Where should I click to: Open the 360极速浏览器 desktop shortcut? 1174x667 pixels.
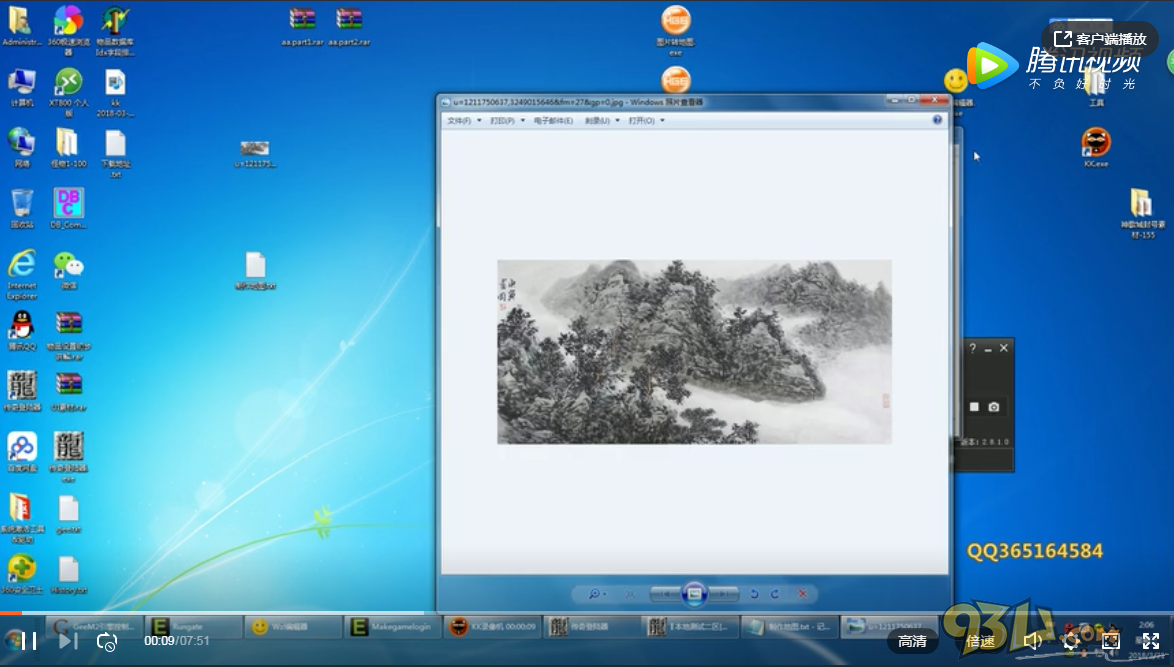68,30
